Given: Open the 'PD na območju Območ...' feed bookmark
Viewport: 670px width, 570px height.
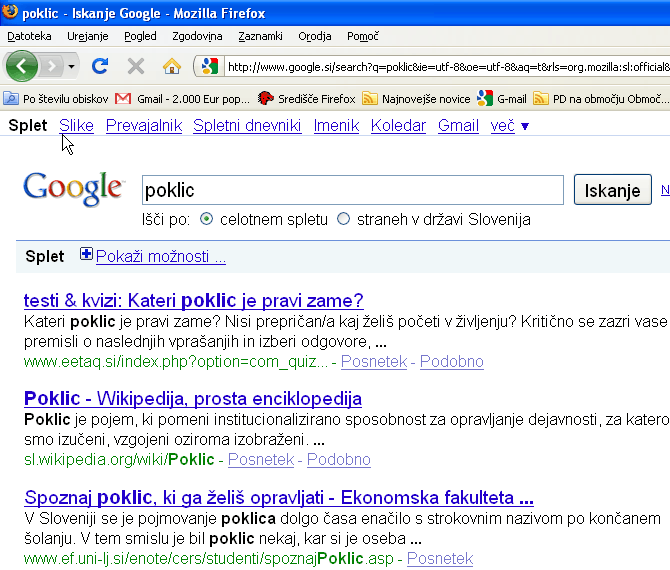Looking at the screenshot, I should click(601, 99).
